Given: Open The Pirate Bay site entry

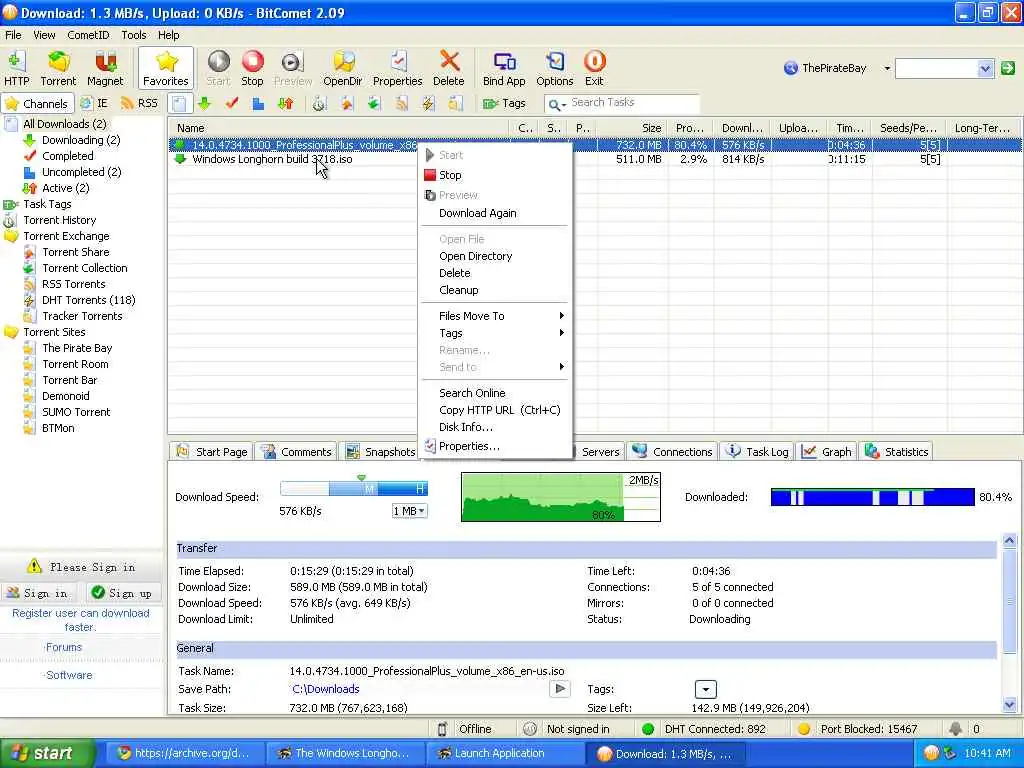Looking at the screenshot, I should point(77,348).
